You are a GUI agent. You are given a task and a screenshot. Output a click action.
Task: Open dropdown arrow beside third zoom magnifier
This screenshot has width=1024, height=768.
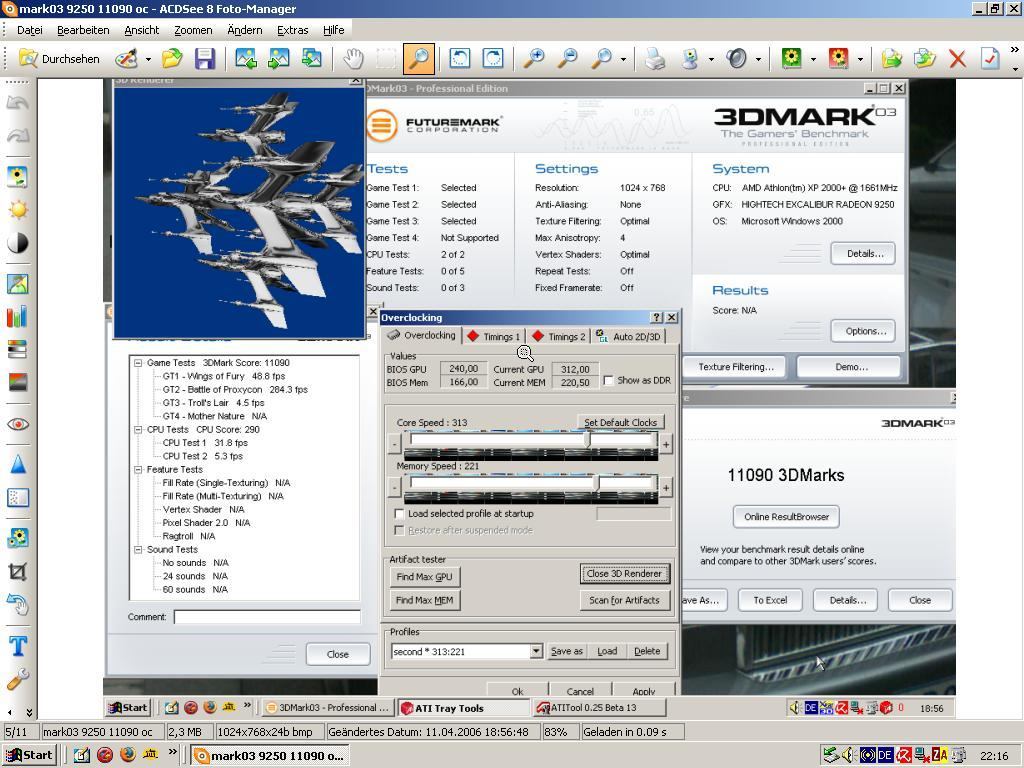pyautogui.click(x=624, y=59)
